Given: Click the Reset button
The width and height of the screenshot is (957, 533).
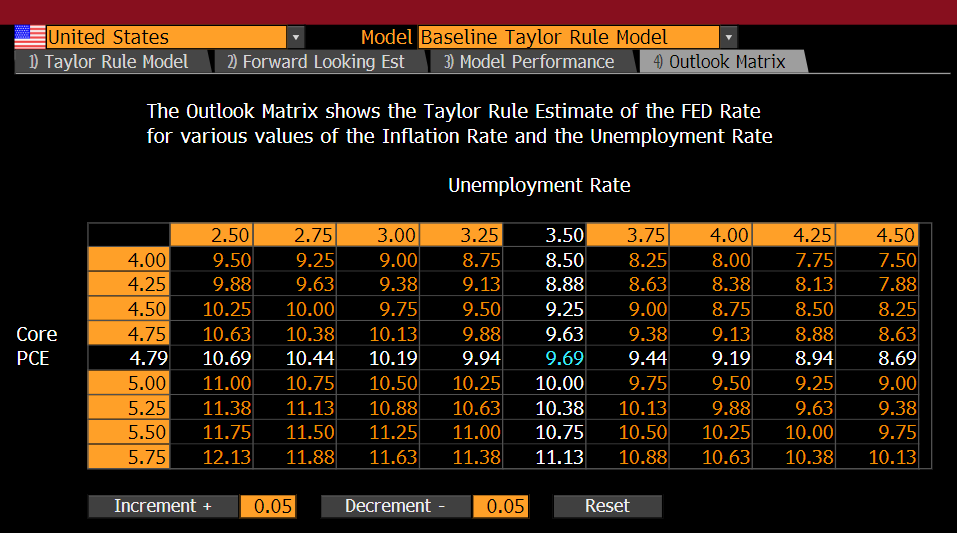Looking at the screenshot, I should point(607,506).
